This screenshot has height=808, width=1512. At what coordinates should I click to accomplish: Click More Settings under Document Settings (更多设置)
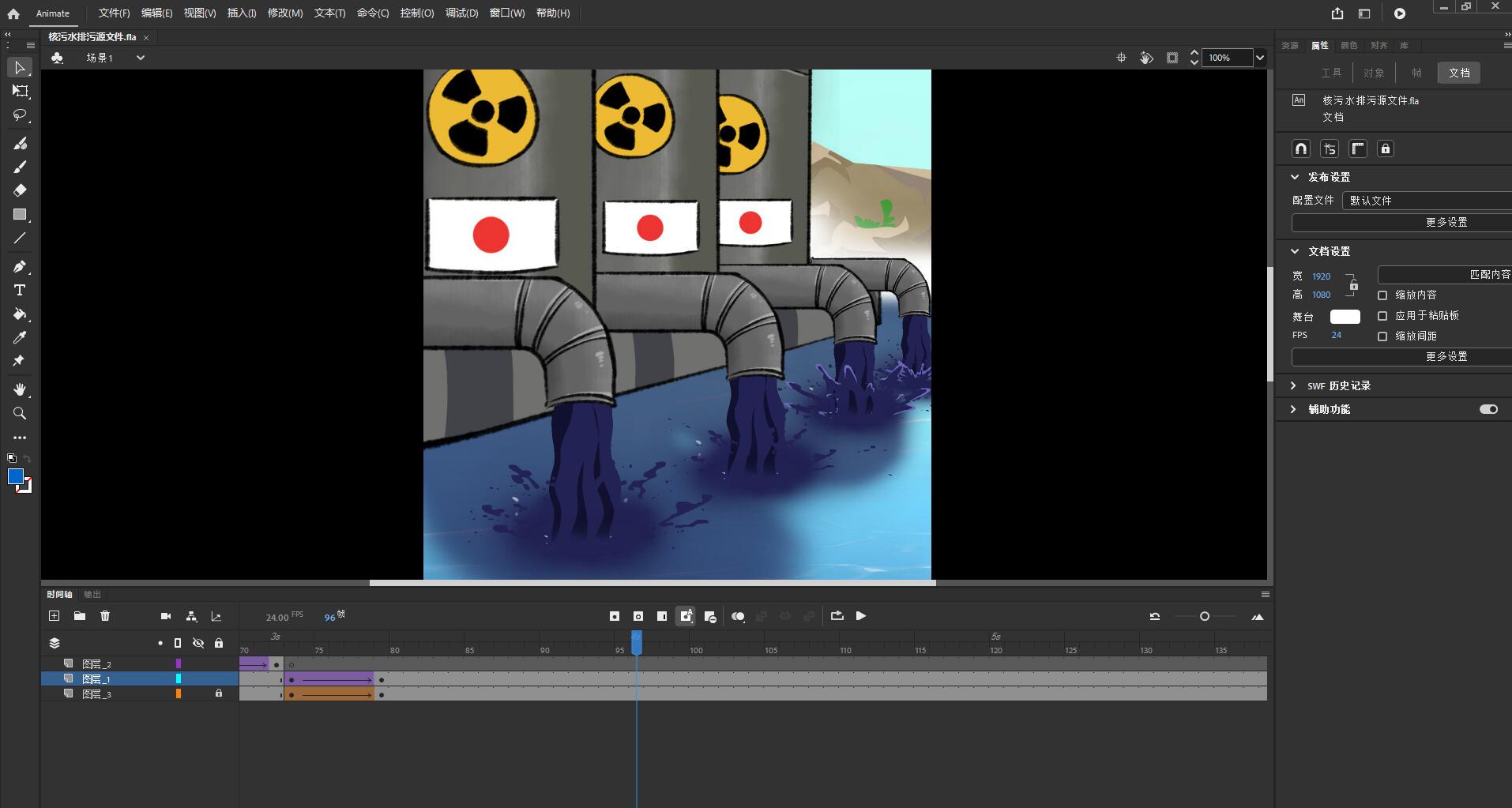tap(1402, 357)
